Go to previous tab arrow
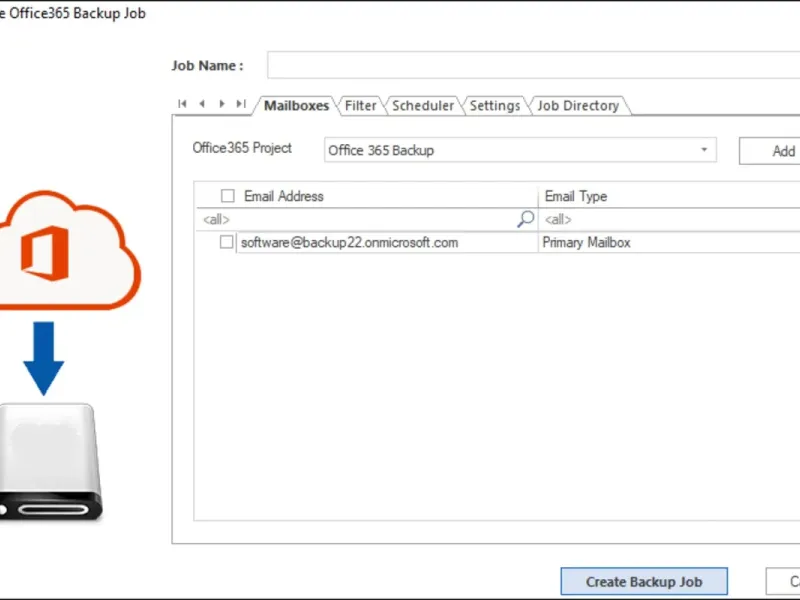This screenshot has height=600, width=800. tap(203, 104)
